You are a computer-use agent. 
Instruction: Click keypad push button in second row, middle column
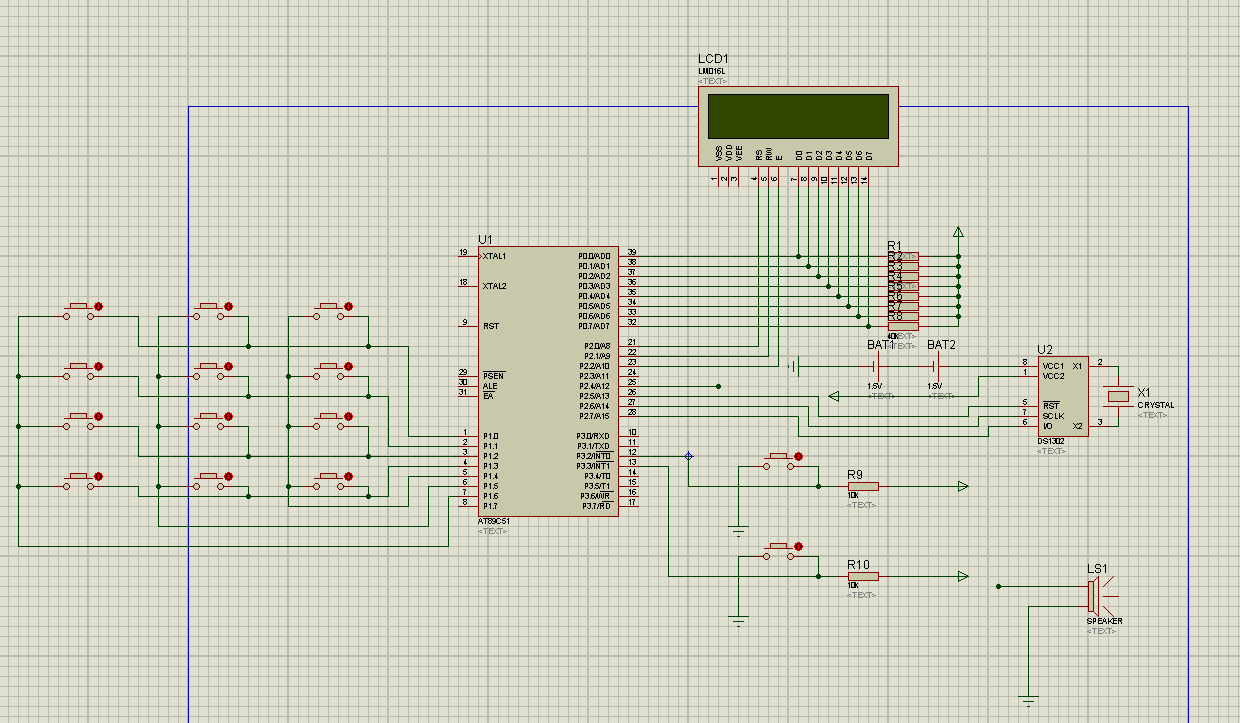212,371
